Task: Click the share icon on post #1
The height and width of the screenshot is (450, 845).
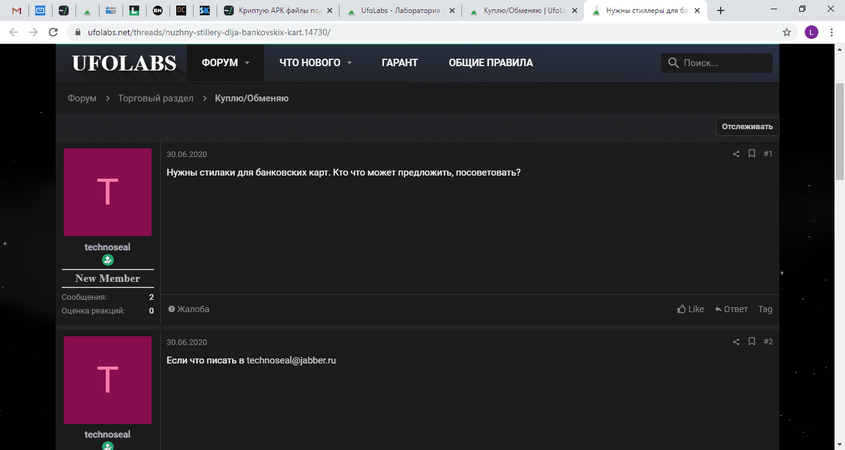Action: tap(736, 154)
